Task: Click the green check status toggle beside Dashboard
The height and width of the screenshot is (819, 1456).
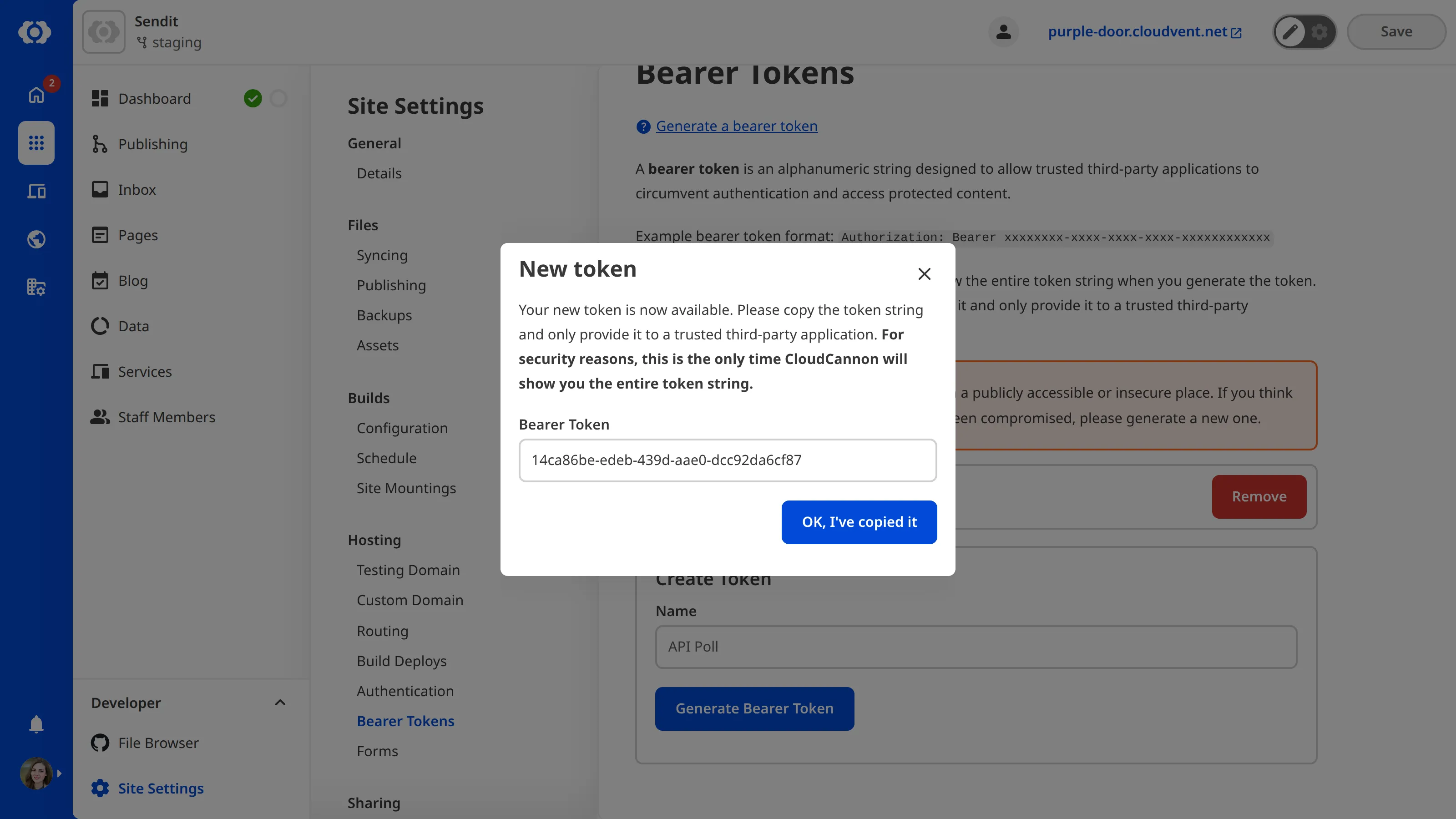Action: point(253,98)
